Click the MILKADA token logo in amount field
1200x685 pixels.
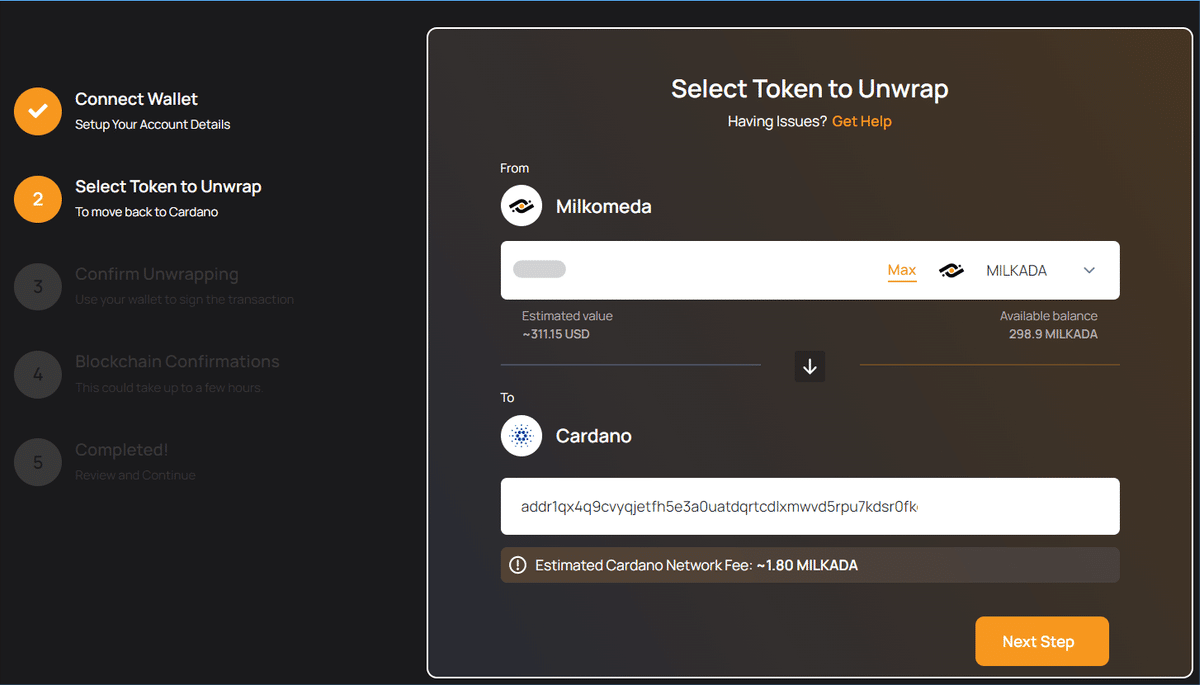click(951, 270)
